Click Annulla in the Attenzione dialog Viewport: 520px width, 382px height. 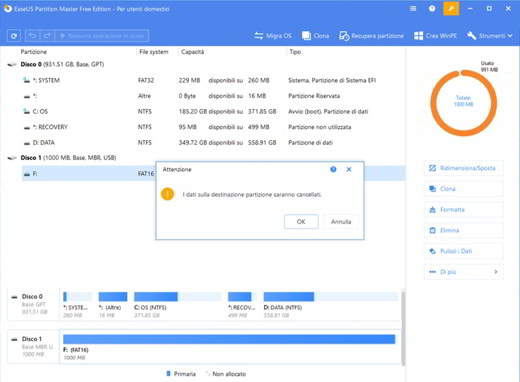click(341, 222)
